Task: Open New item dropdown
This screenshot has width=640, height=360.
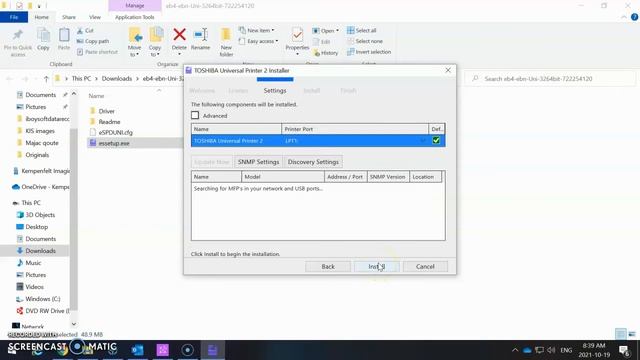Action: [257, 30]
